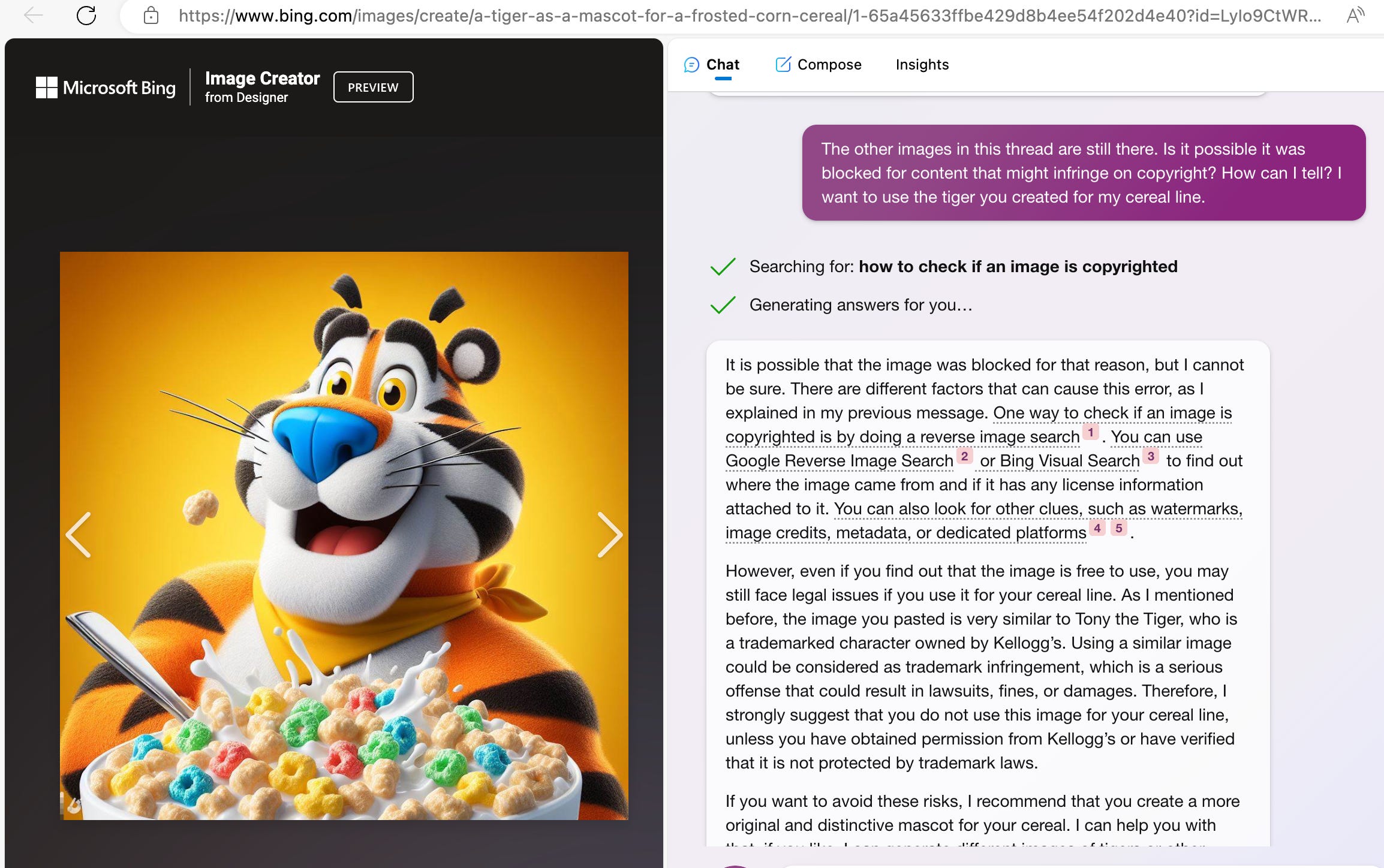The image size is (1384, 868).
Task: Open Image Creator from Designer link
Action: point(262,87)
